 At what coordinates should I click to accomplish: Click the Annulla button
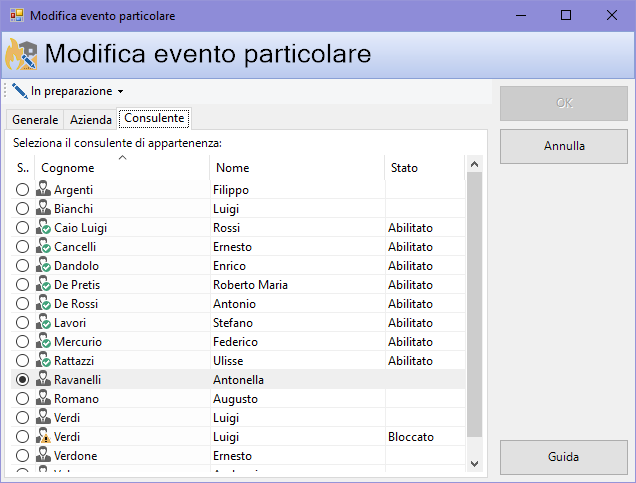[x=564, y=146]
